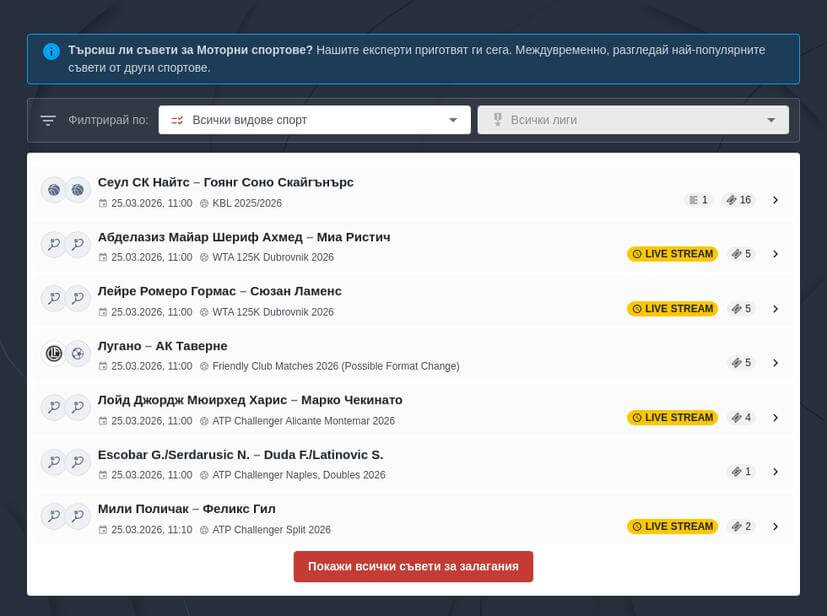This screenshot has width=827, height=616.
Task: Click LIVE STREAM badge on Мили Поличак match
Action: [672, 526]
